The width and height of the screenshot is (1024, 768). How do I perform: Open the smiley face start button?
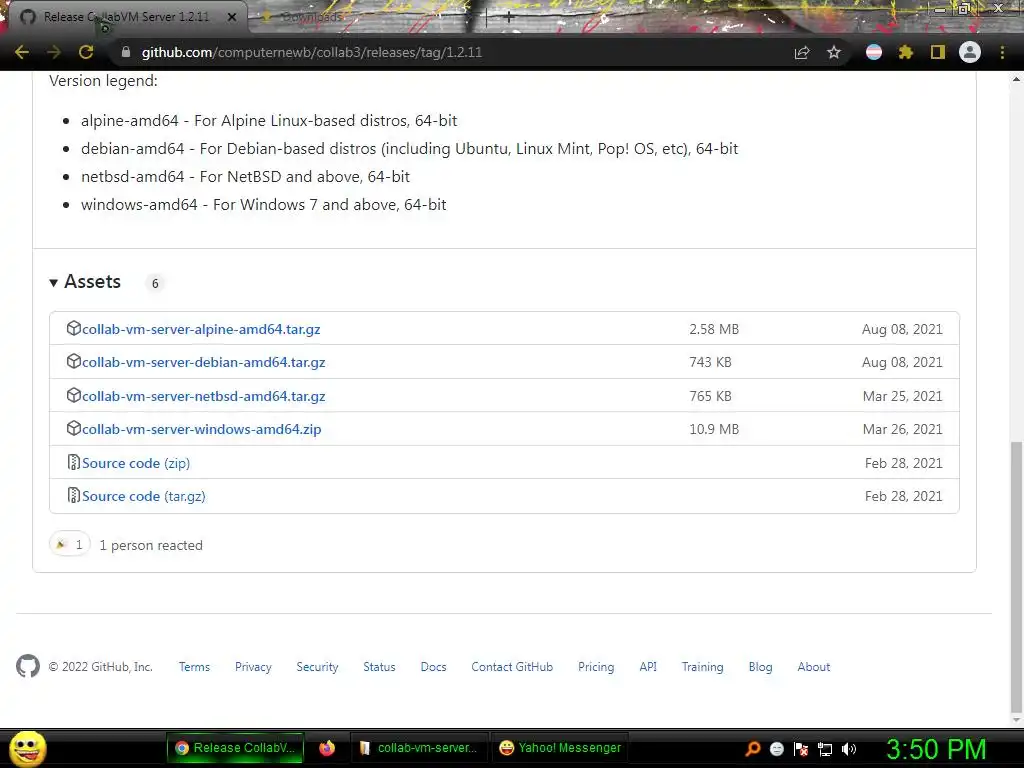[27, 749]
